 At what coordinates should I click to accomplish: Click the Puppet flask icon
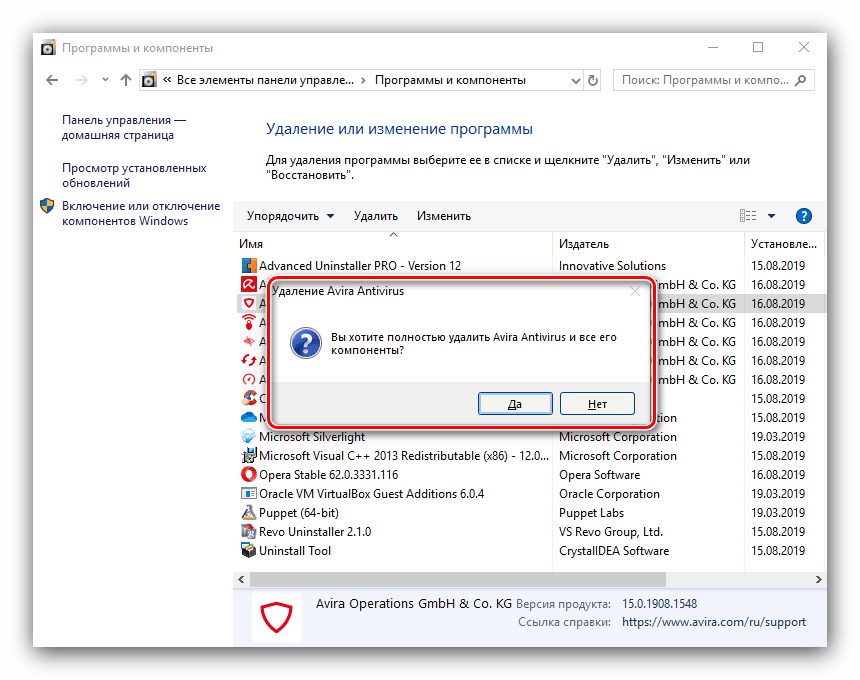249,512
